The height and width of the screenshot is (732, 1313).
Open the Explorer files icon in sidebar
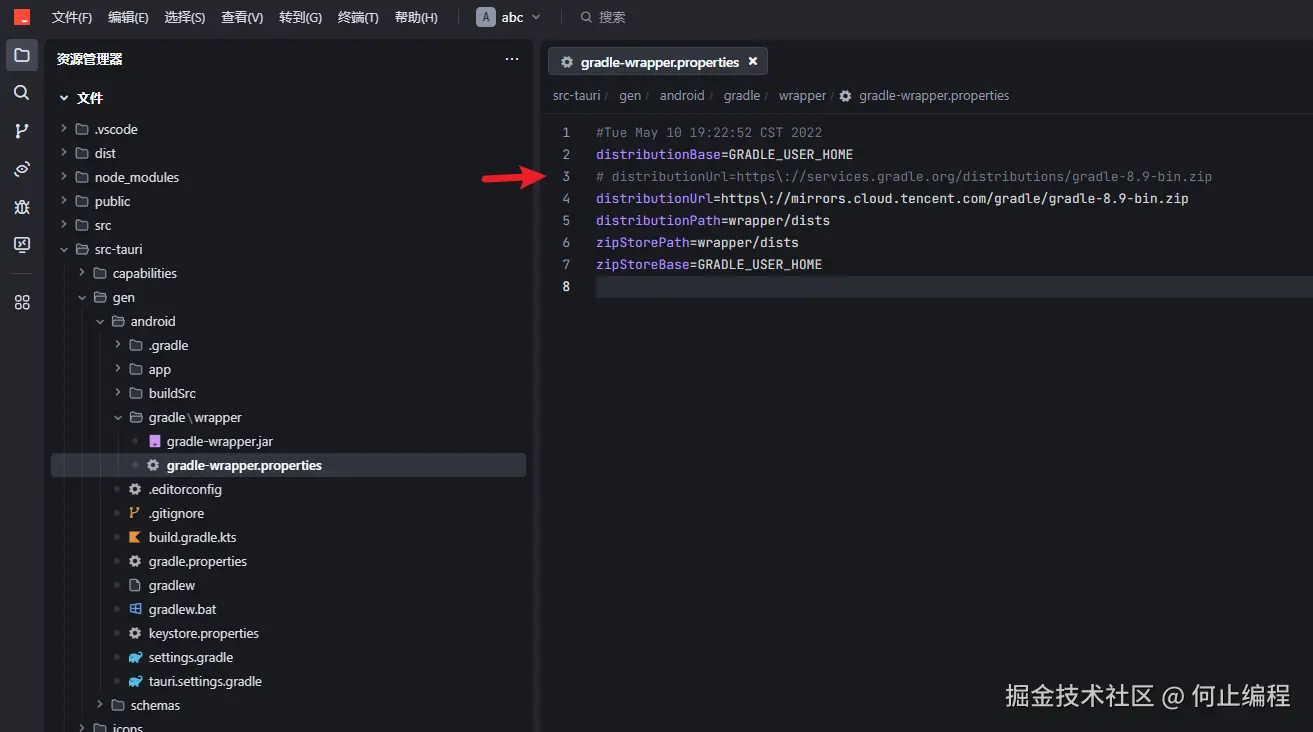coord(22,55)
